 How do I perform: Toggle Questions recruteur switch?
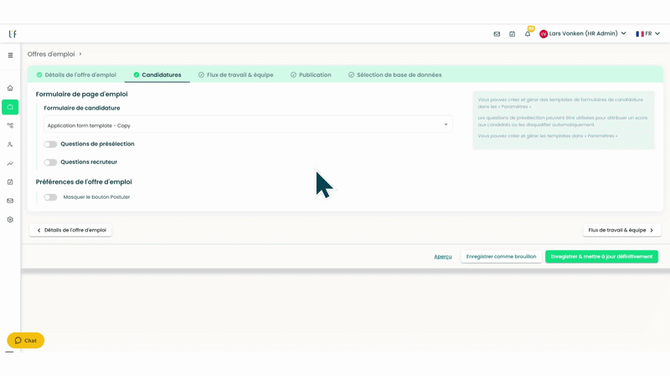click(x=50, y=162)
